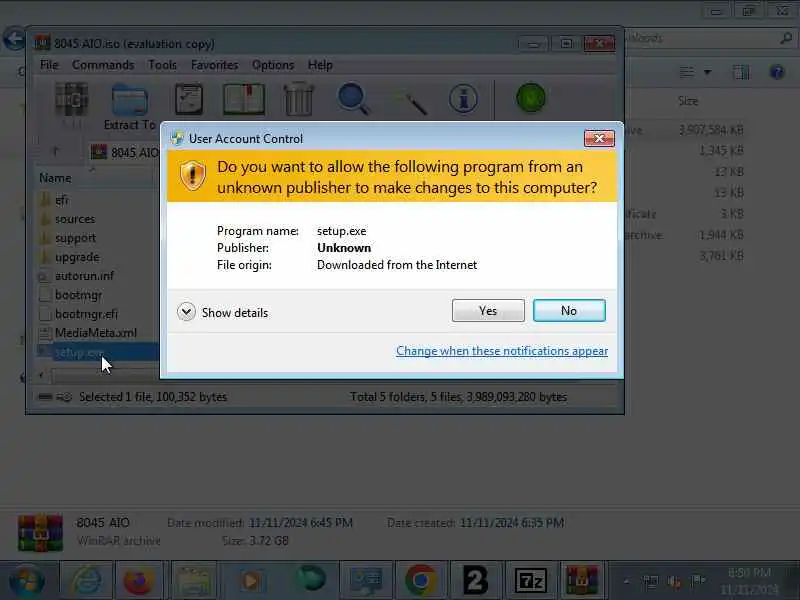
Task: Open 7-Zip from taskbar
Action: coord(531,581)
